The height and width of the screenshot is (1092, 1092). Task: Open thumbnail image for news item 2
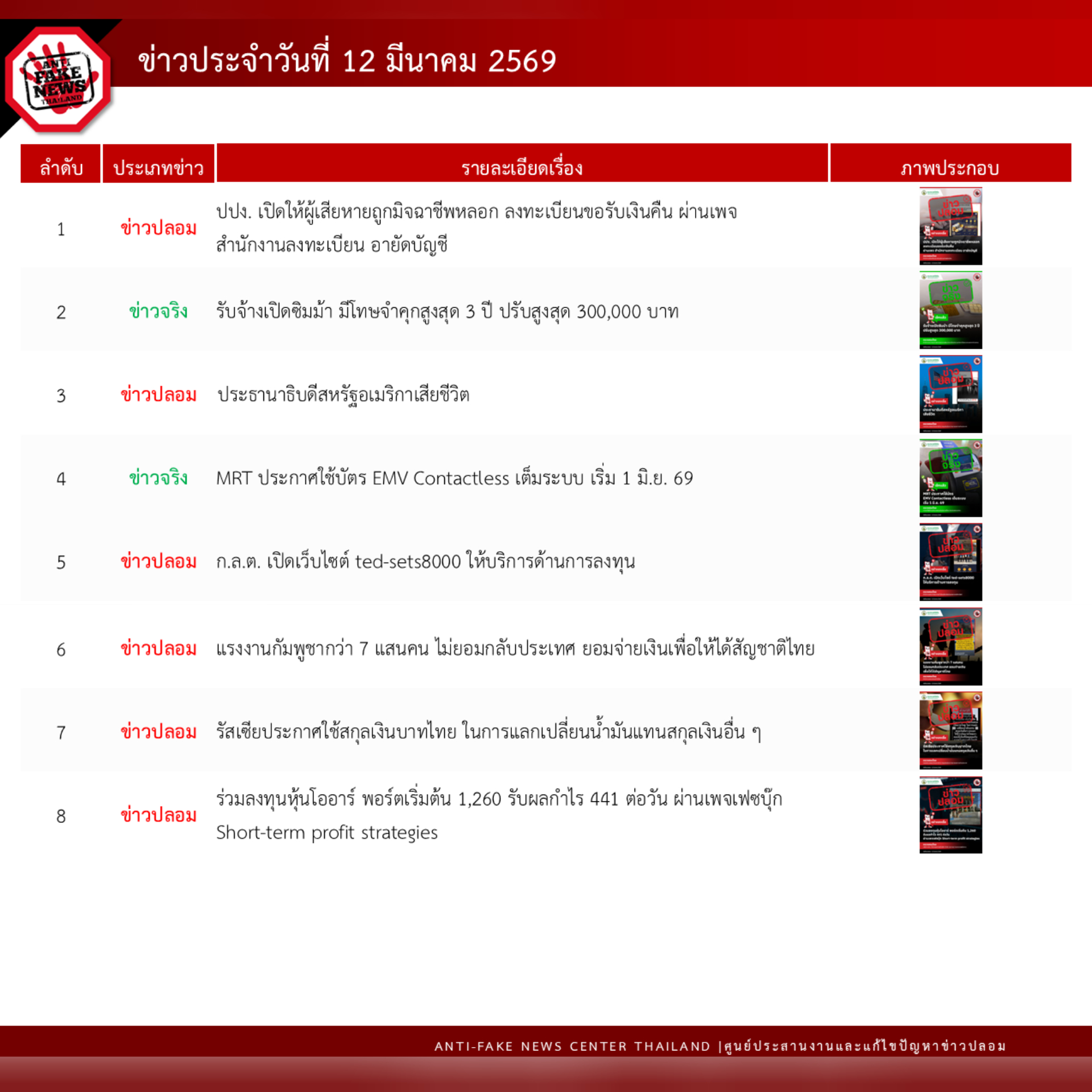[950, 310]
